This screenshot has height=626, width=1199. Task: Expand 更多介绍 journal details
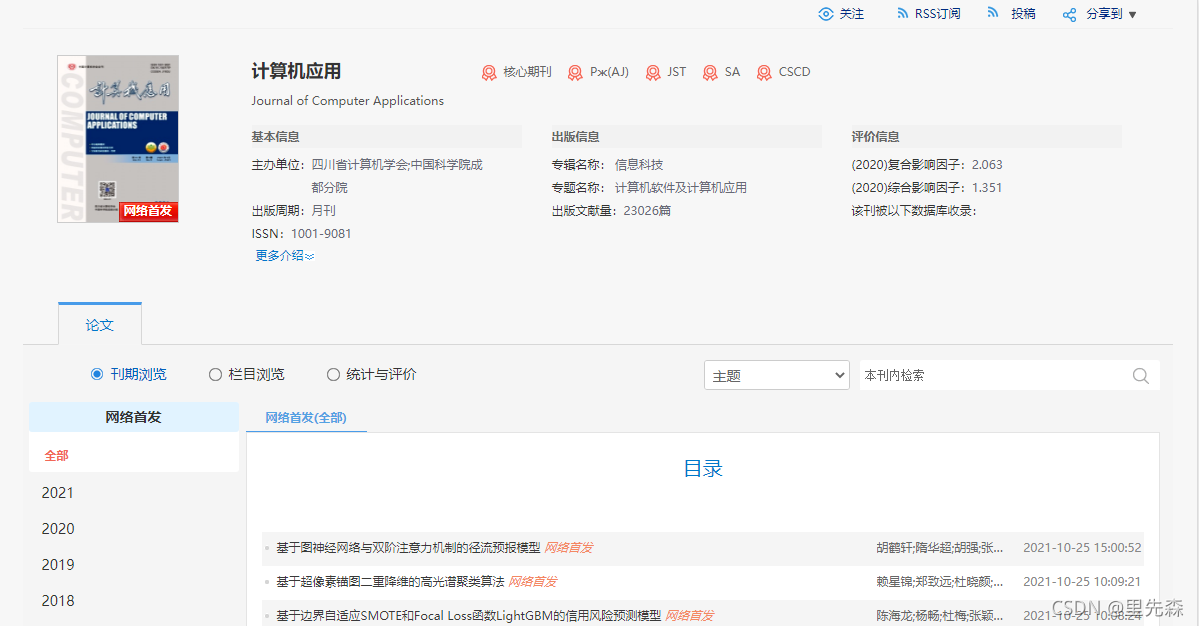pos(281,256)
